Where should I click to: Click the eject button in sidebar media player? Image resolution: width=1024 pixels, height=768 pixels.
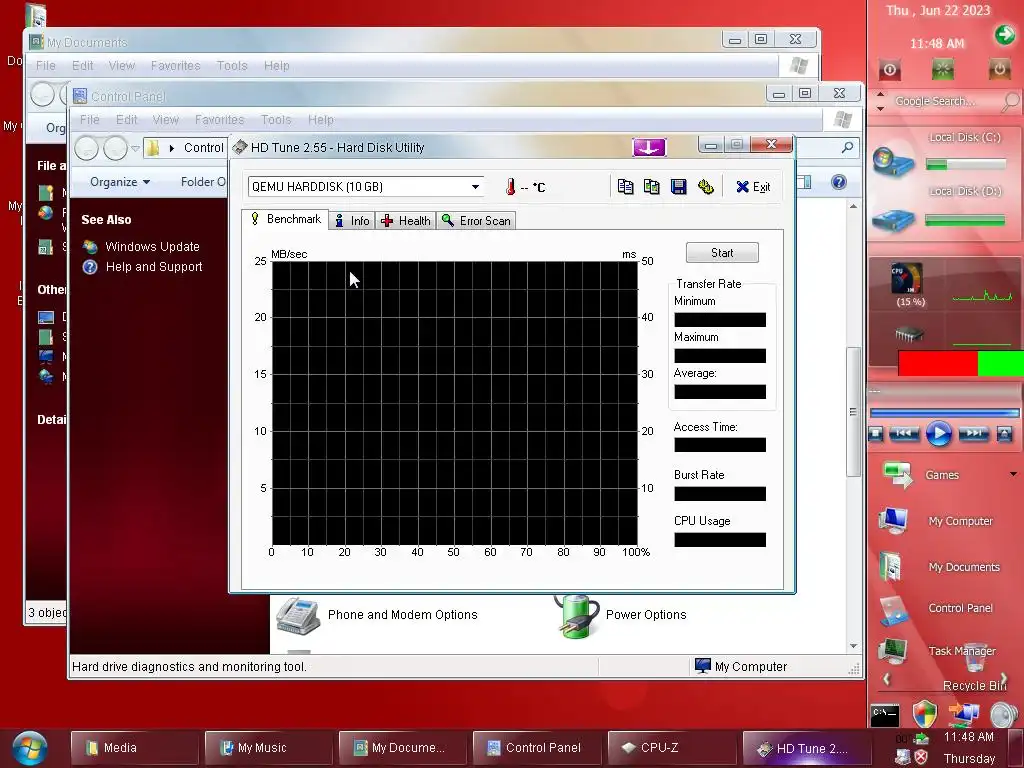pyautogui.click(x=1004, y=434)
